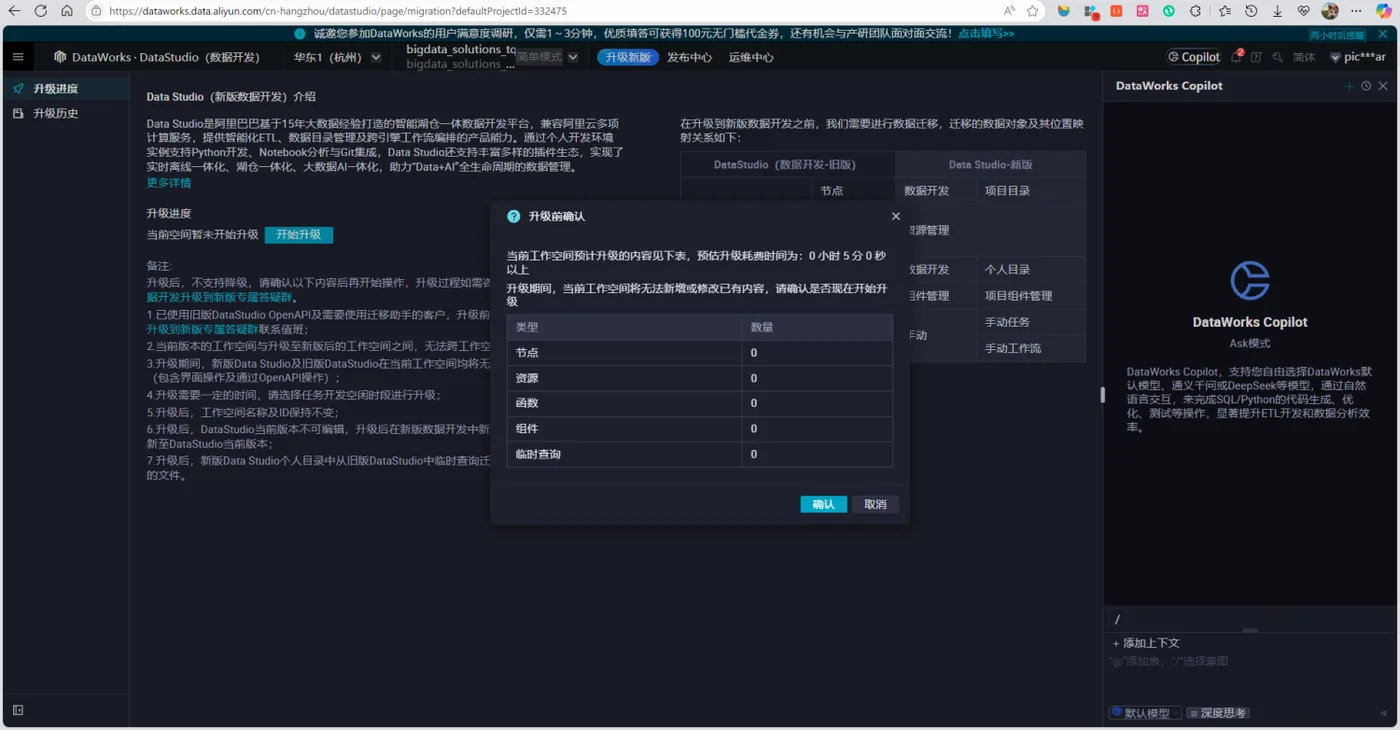Open browser settings and more menu
This screenshot has height=730, width=1400.
tap(1357, 11)
